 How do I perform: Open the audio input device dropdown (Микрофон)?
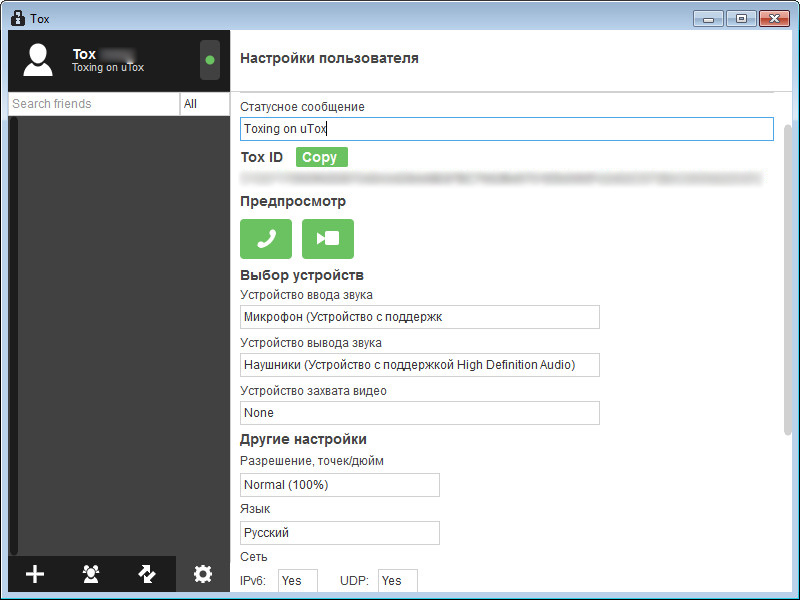click(x=420, y=317)
